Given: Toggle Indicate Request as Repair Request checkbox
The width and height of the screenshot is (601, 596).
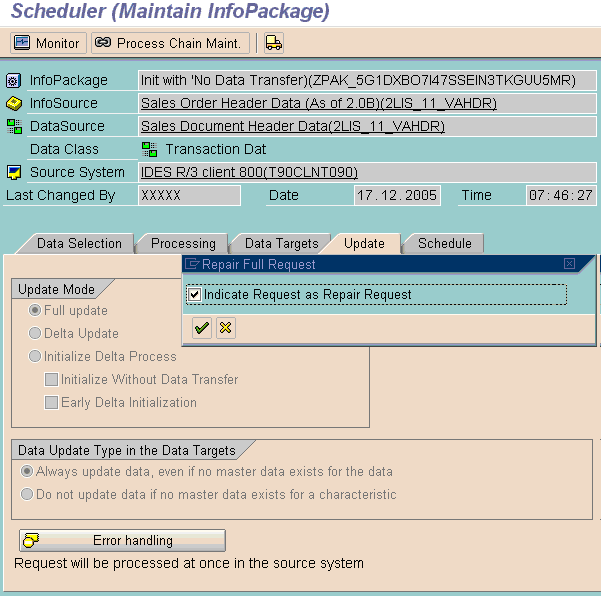Looking at the screenshot, I should 194,295.
